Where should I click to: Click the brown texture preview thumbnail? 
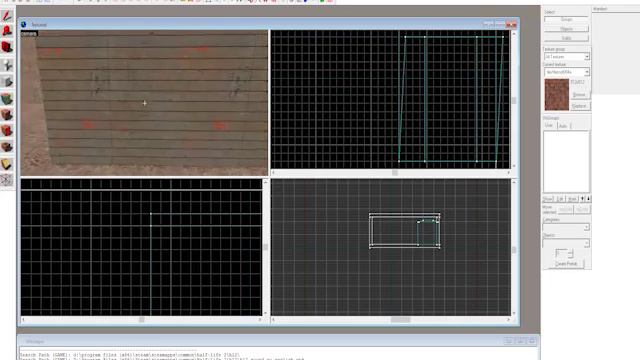(556, 95)
